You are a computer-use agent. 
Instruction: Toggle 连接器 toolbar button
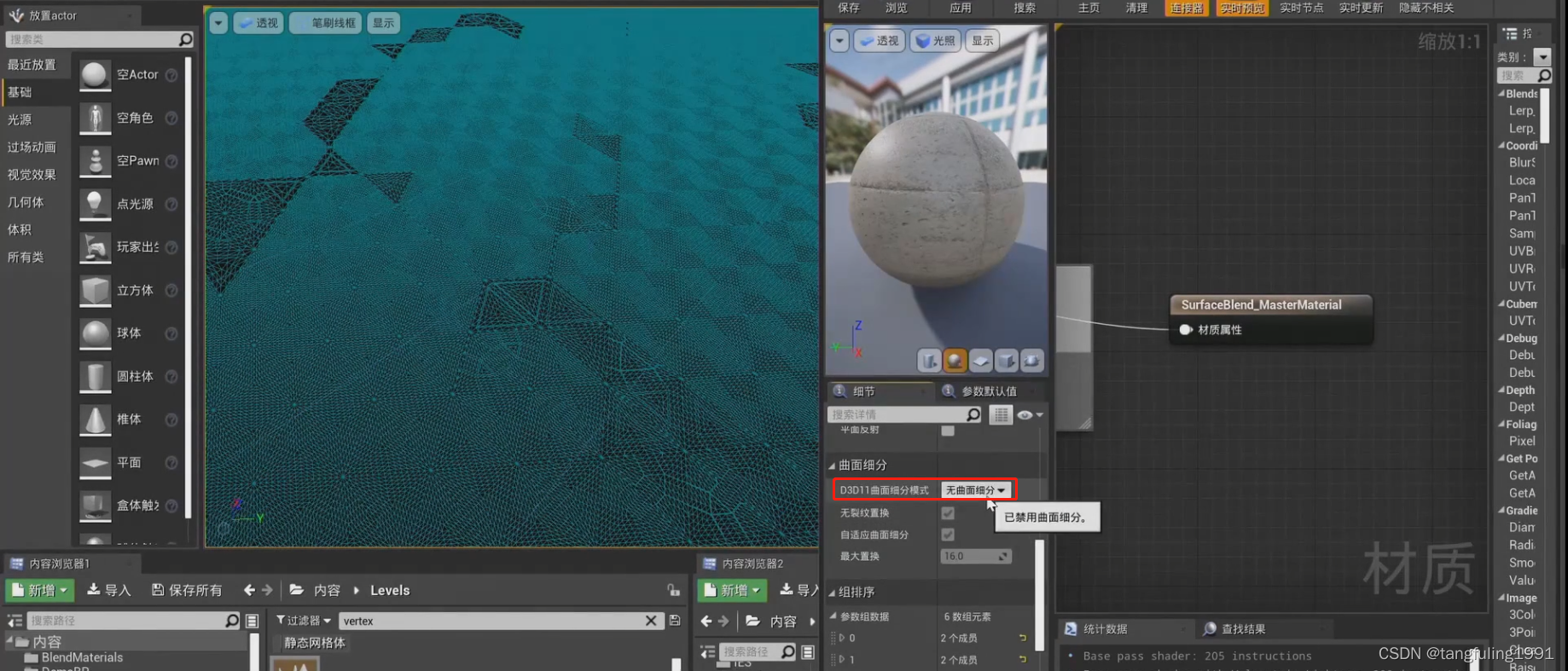1187,8
